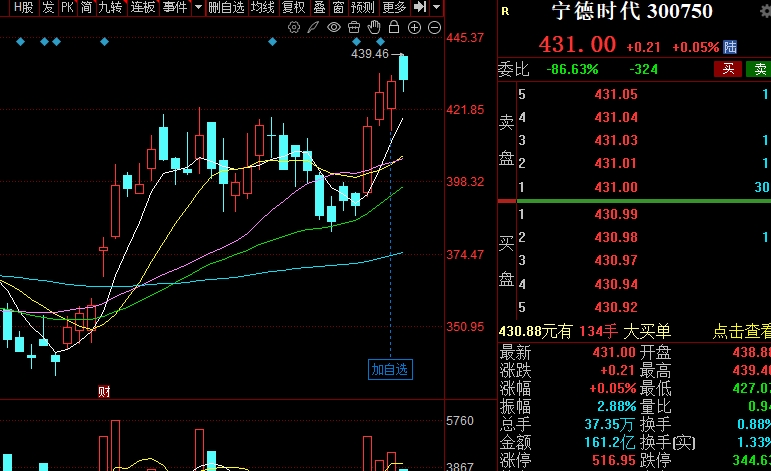Click the 陆 badge next to +0.05%
The image size is (771, 471).
coord(730,47)
